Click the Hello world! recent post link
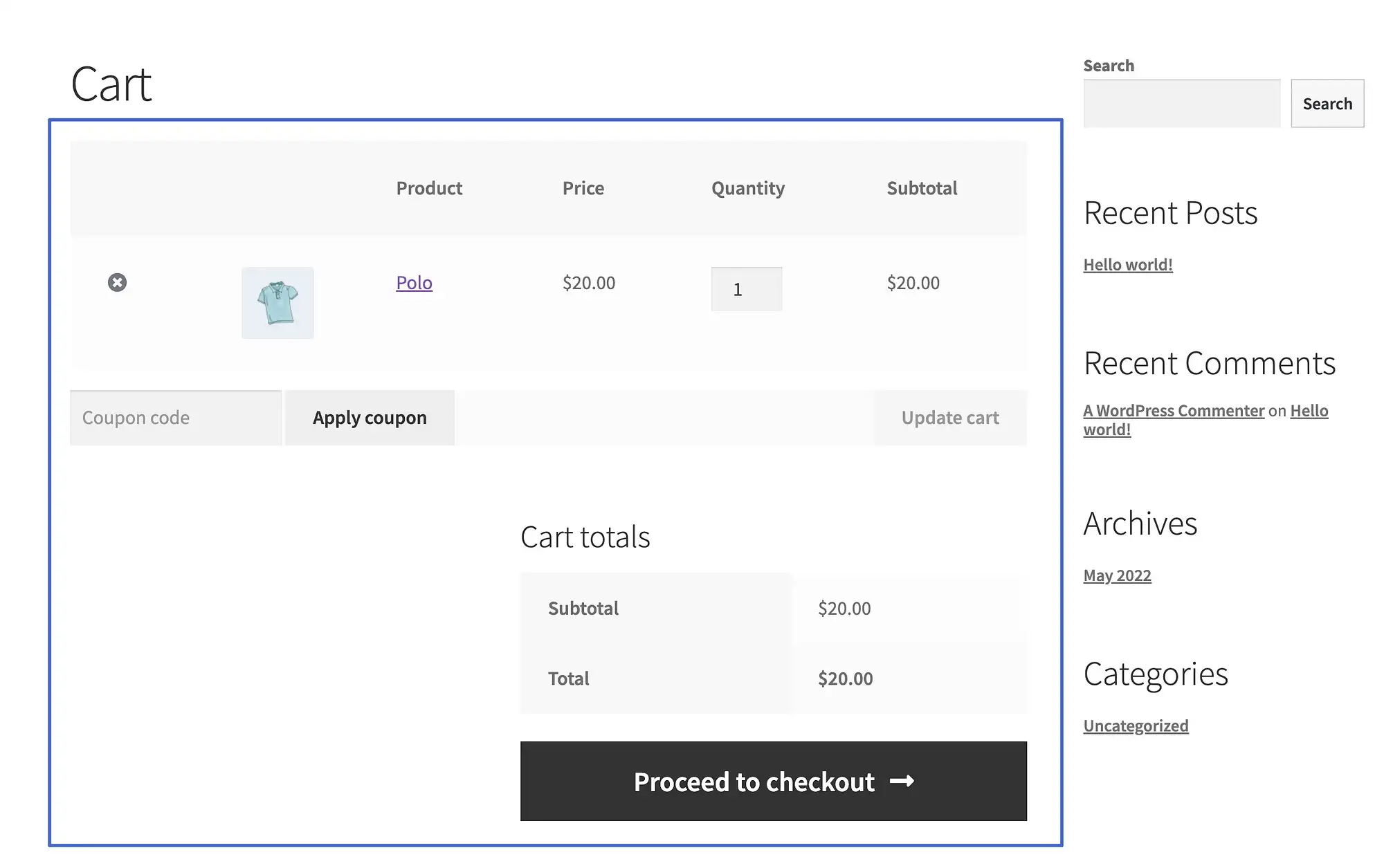1384x868 pixels. pos(1128,263)
